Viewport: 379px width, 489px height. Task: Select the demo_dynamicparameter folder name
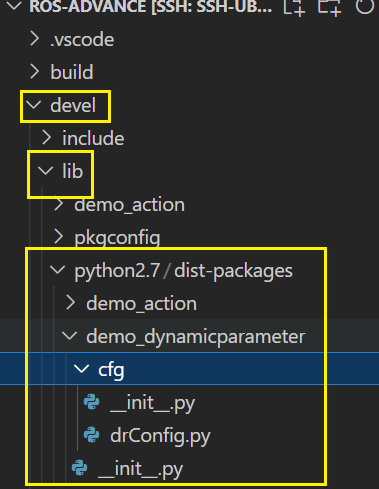point(196,337)
